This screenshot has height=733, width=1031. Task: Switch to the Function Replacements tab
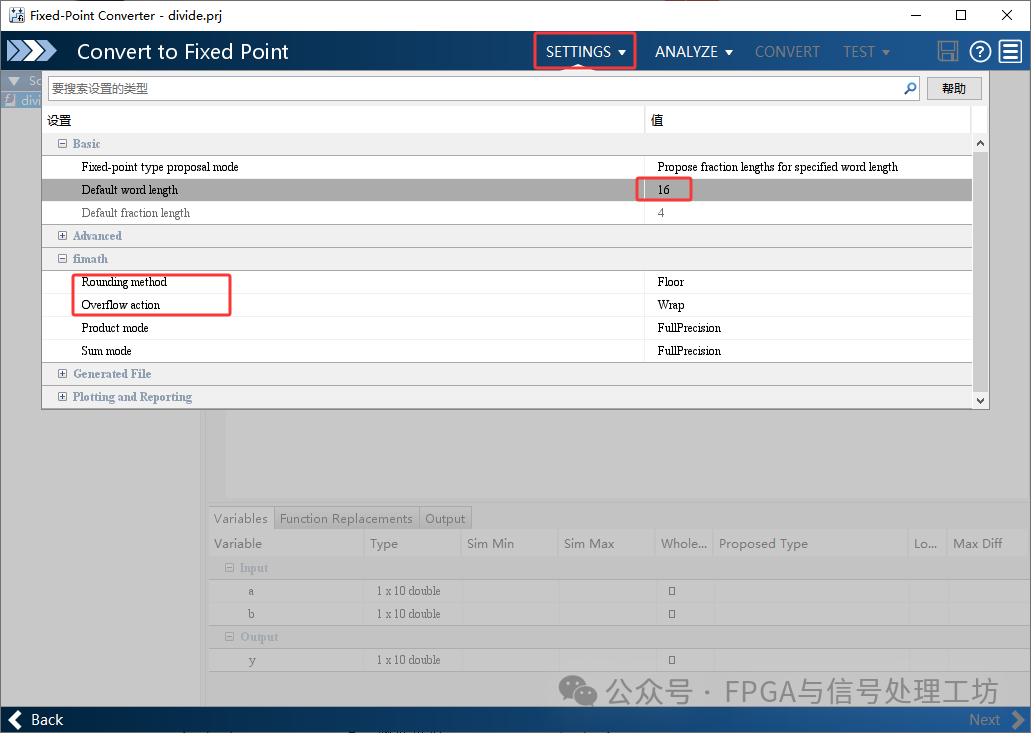click(346, 518)
